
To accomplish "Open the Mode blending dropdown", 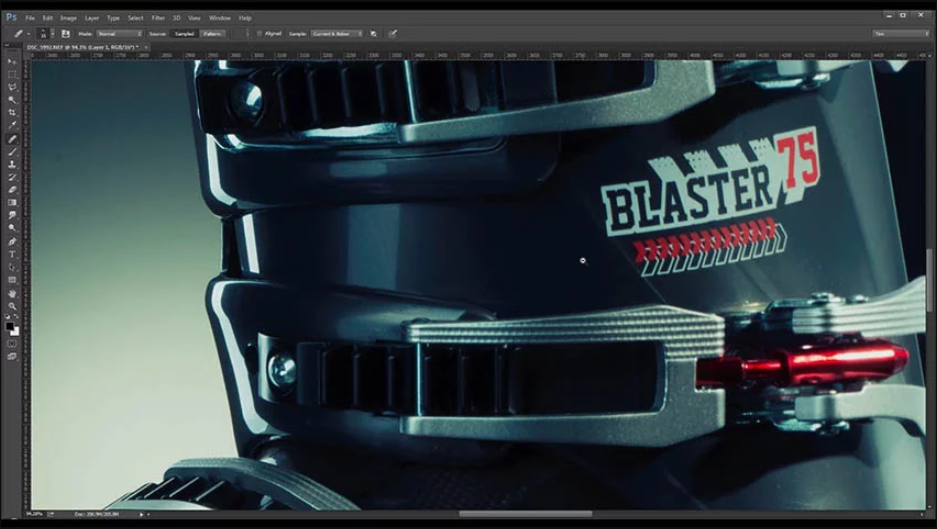I will point(119,34).
